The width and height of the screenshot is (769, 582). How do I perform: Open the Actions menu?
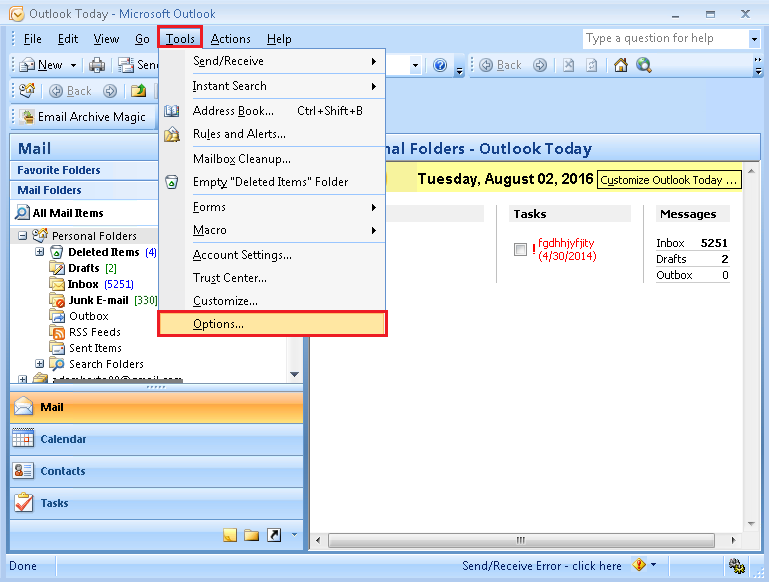pos(231,39)
